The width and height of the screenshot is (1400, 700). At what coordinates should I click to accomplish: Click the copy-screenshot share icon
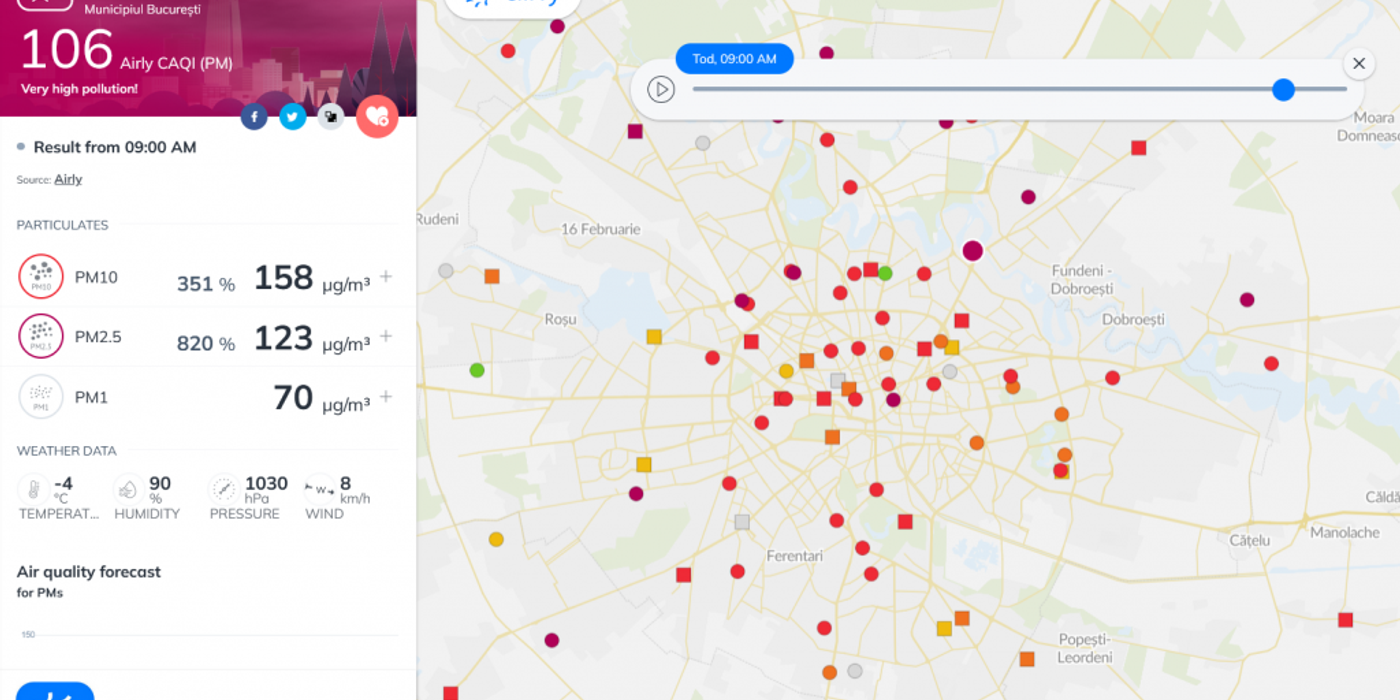[330, 116]
